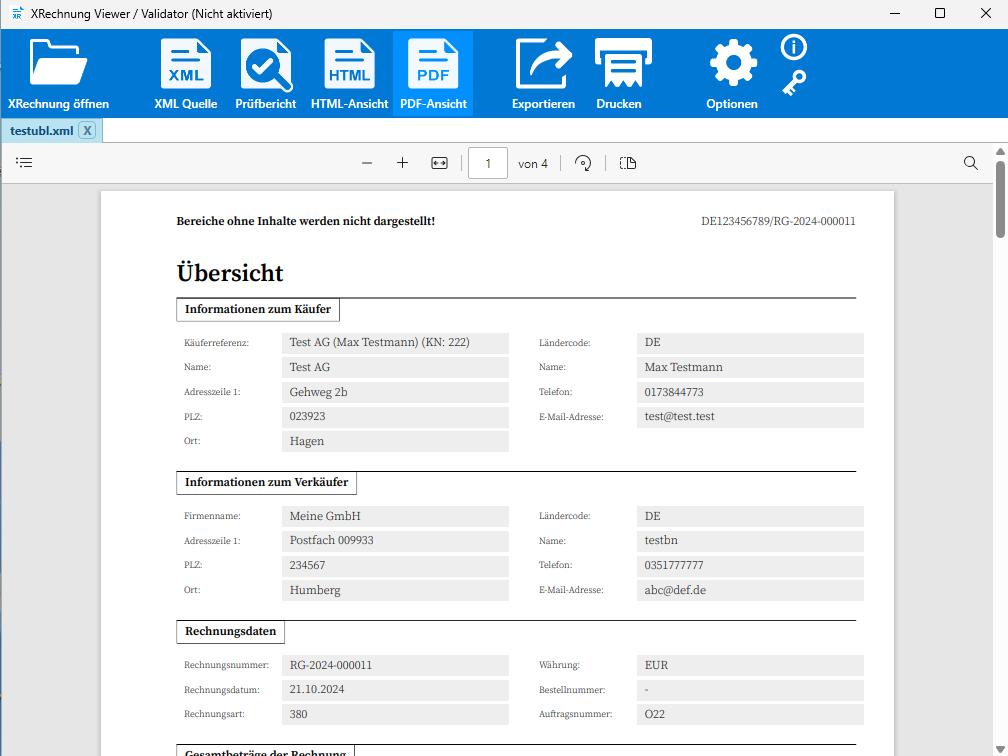Zoom out using the minus button

tap(367, 163)
